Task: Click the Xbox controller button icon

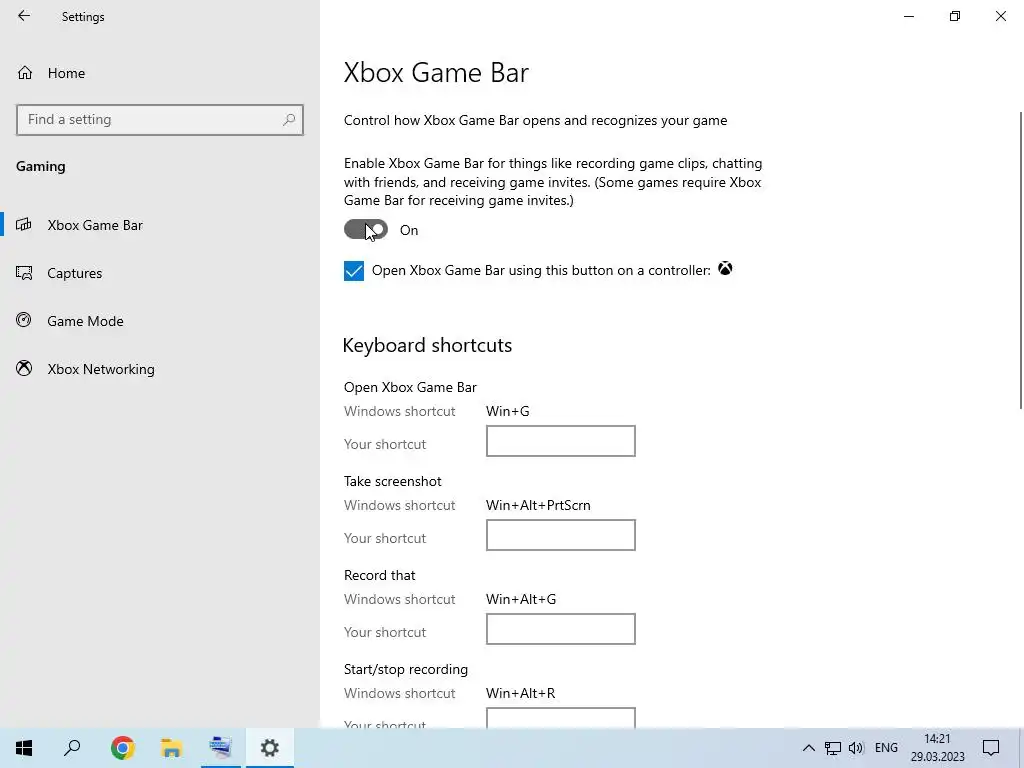Action: [725, 268]
